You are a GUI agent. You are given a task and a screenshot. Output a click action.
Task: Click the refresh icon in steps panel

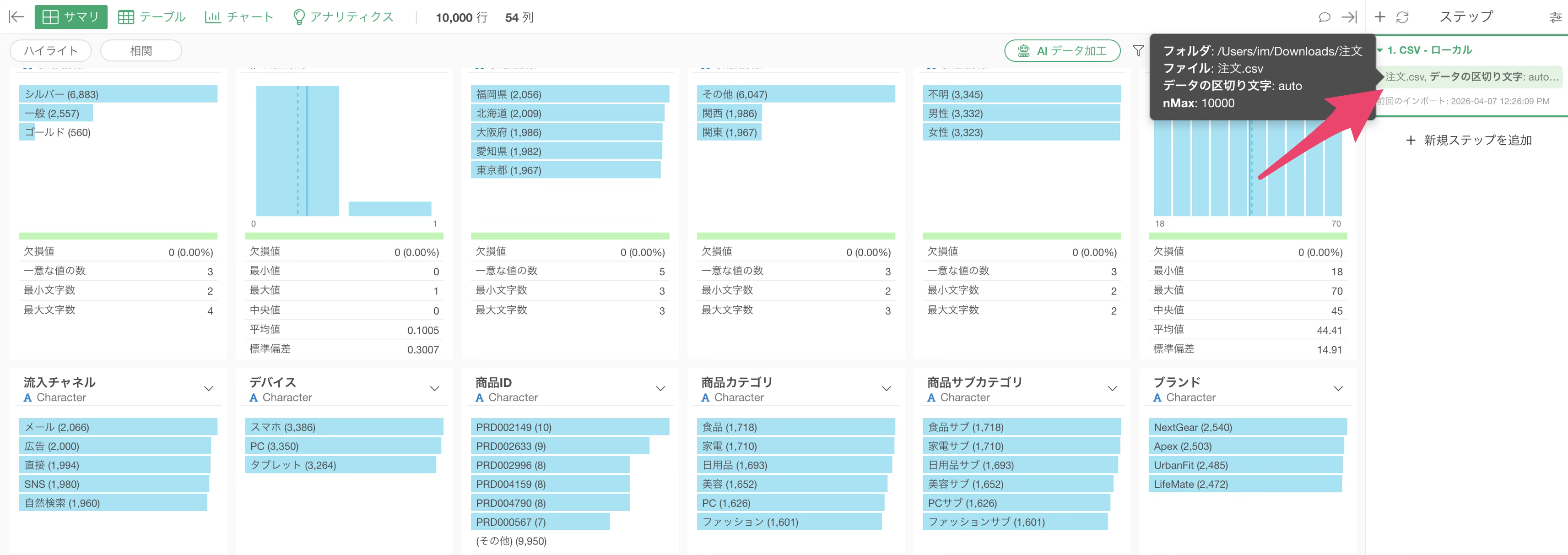pos(1402,17)
